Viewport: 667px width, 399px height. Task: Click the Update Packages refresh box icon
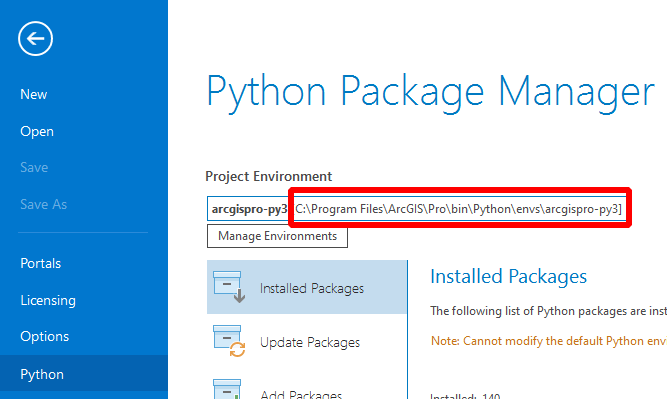pos(229,341)
